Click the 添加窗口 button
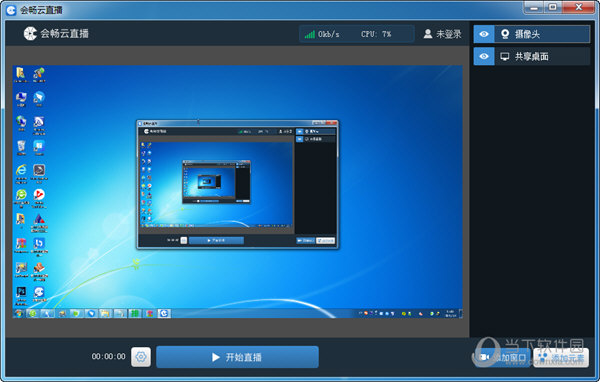This screenshot has height=382, width=600. click(503, 358)
